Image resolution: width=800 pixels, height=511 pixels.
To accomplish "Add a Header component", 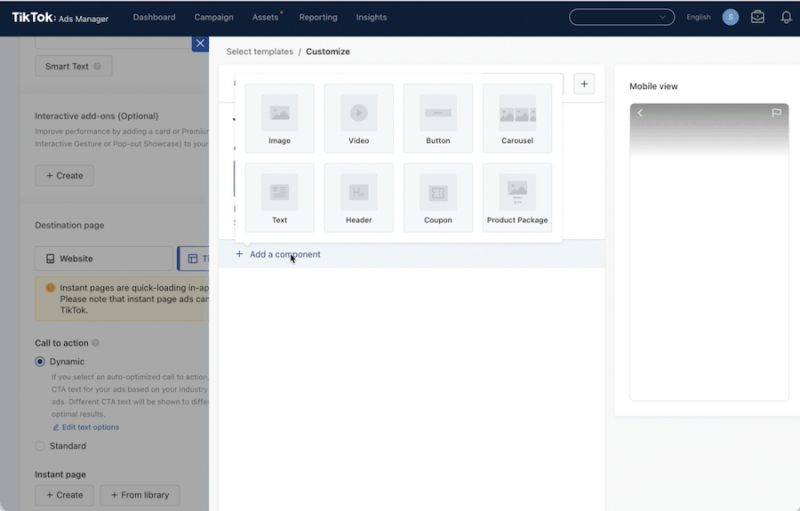I will click(358, 197).
